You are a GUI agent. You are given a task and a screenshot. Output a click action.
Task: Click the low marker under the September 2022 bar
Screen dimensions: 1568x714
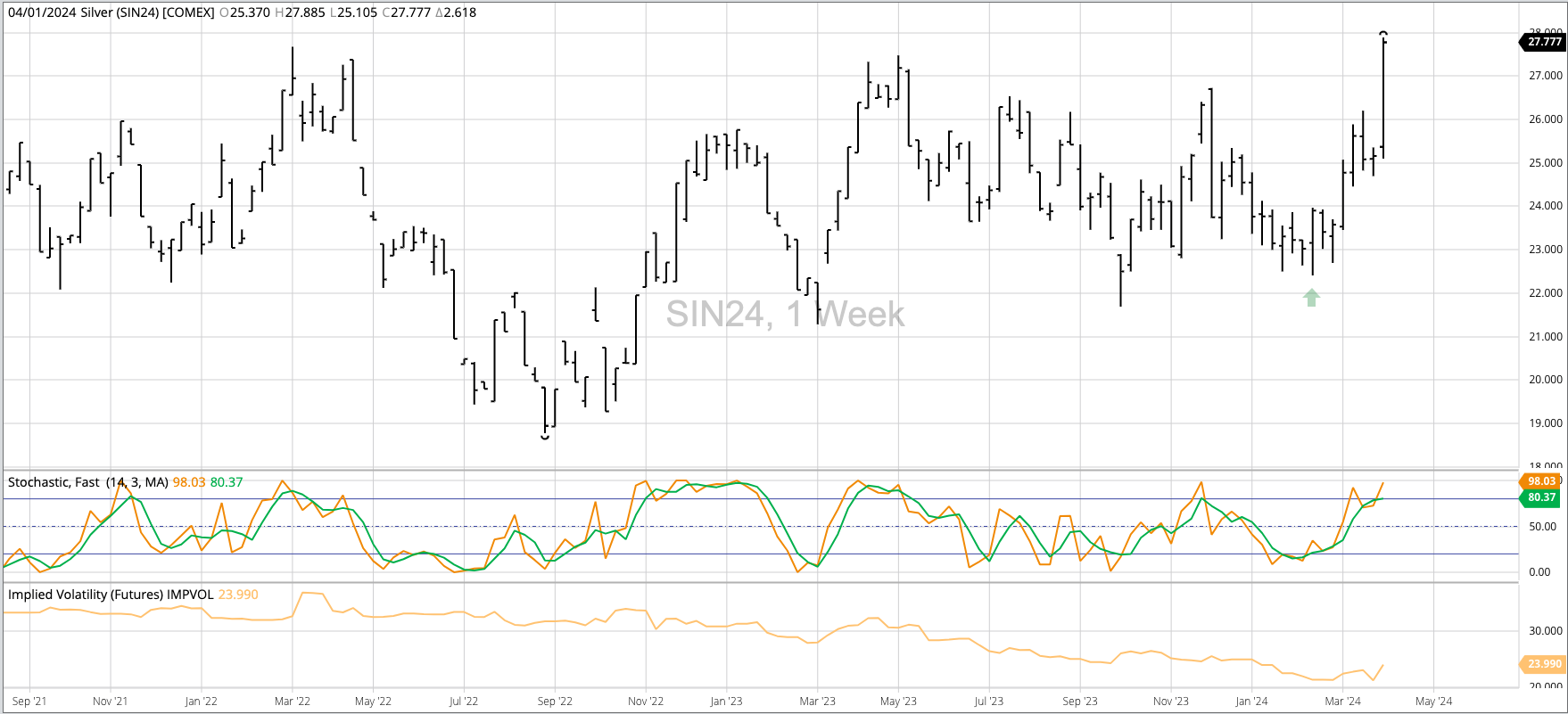pyautogui.click(x=545, y=437)
